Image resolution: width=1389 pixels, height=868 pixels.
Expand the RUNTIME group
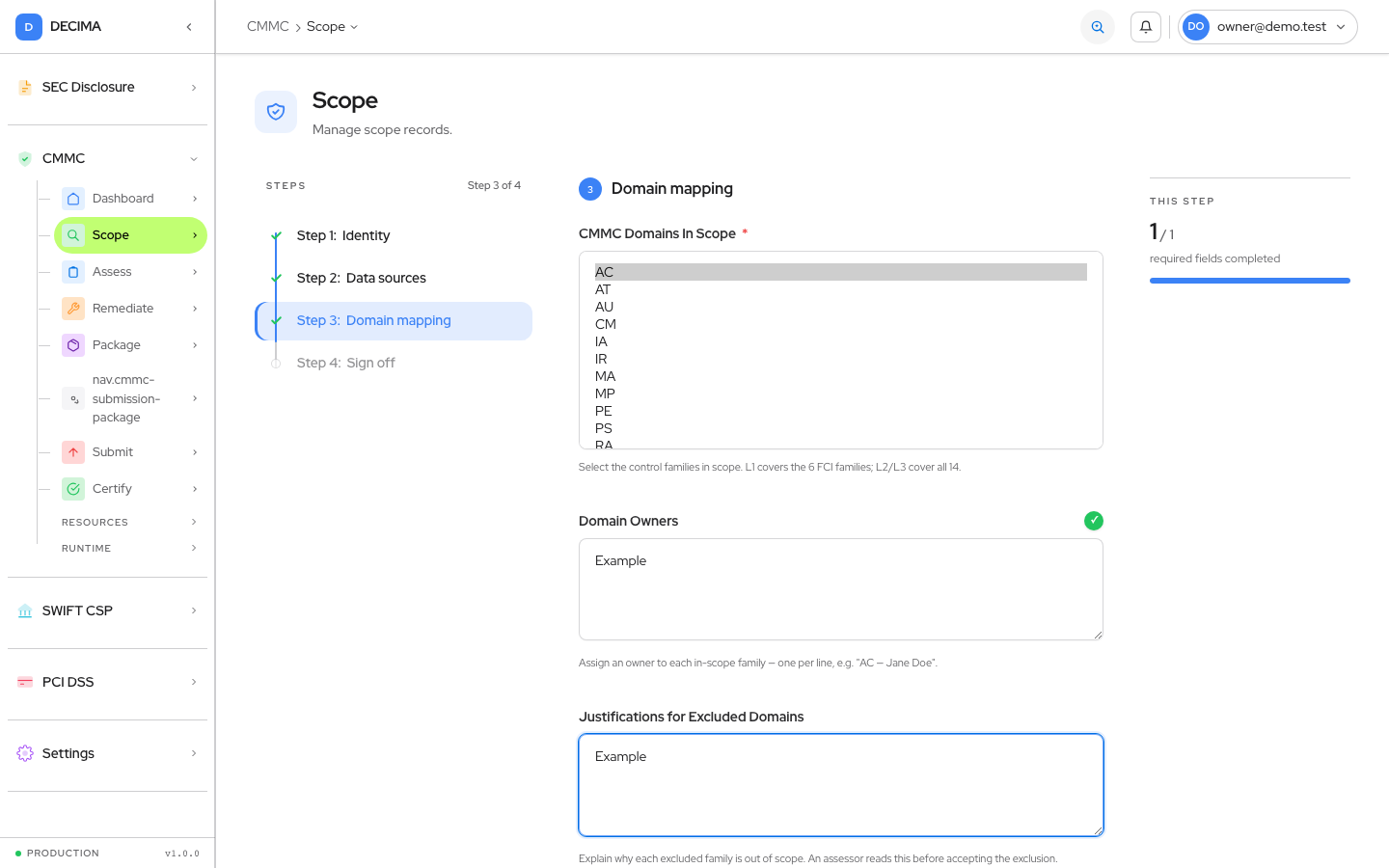click(x=130, y=549)
